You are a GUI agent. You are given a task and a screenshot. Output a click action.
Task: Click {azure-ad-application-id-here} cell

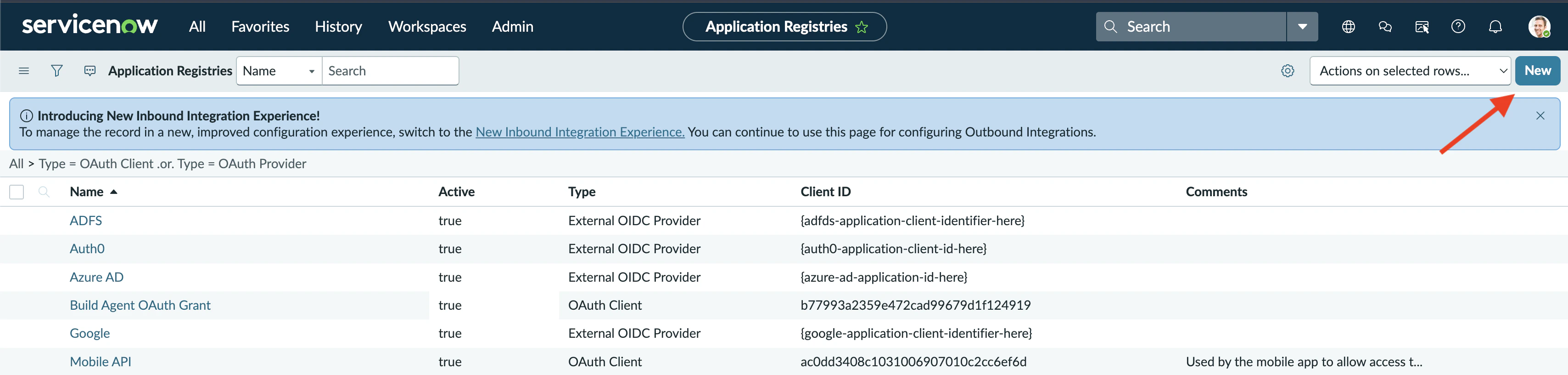click(x=884, y=277)
